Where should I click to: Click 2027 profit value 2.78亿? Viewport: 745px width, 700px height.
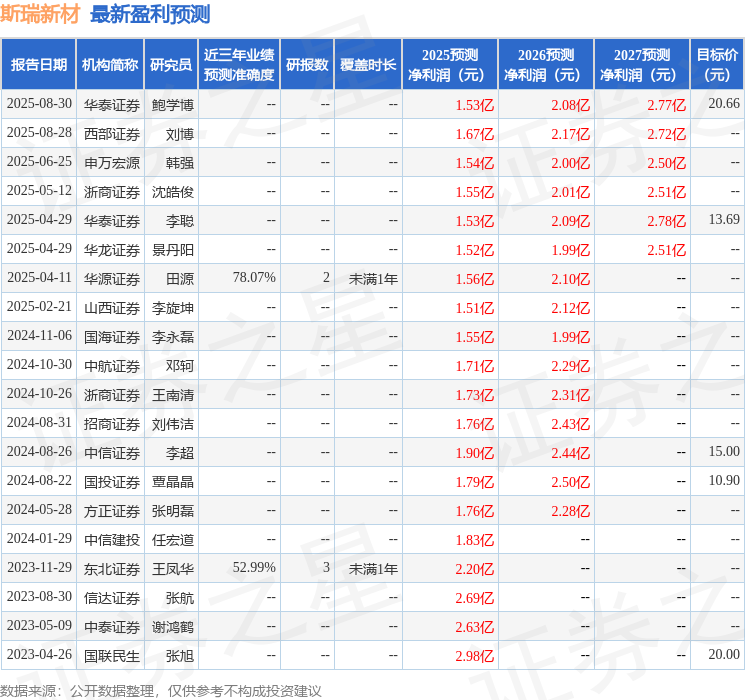point(666,221)
